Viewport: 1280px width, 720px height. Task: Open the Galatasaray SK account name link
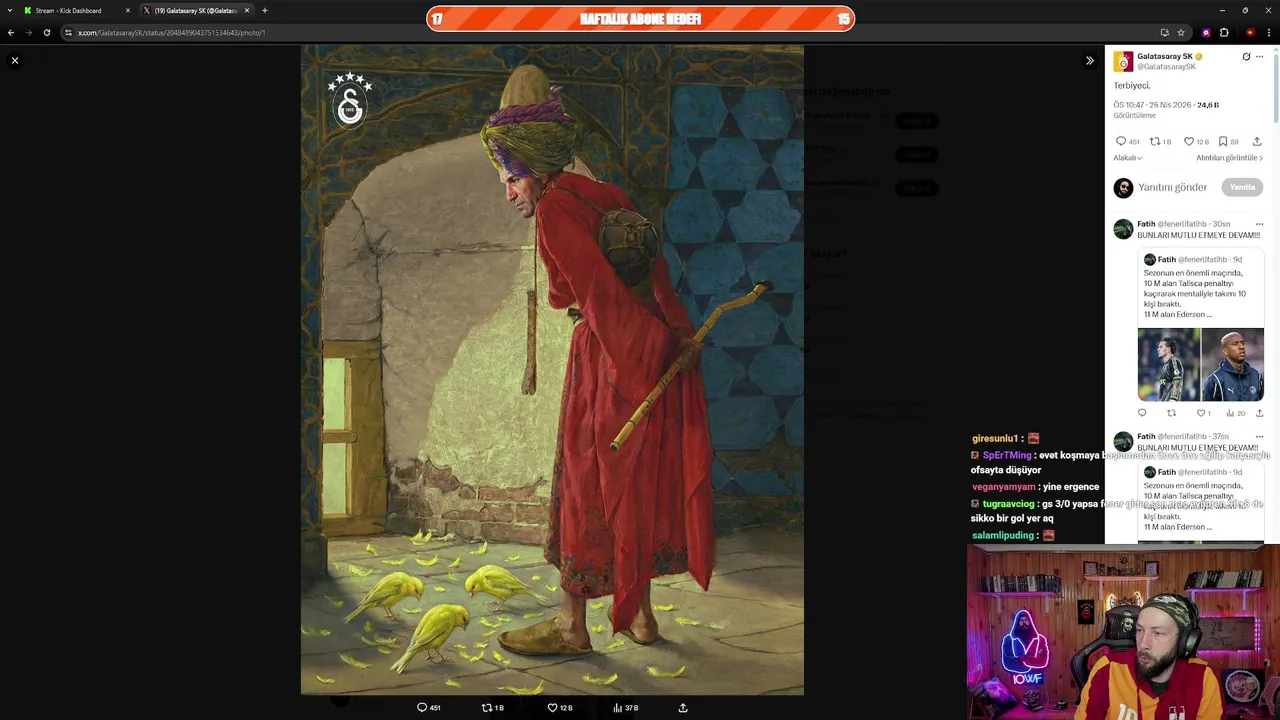click(1165, 57)
